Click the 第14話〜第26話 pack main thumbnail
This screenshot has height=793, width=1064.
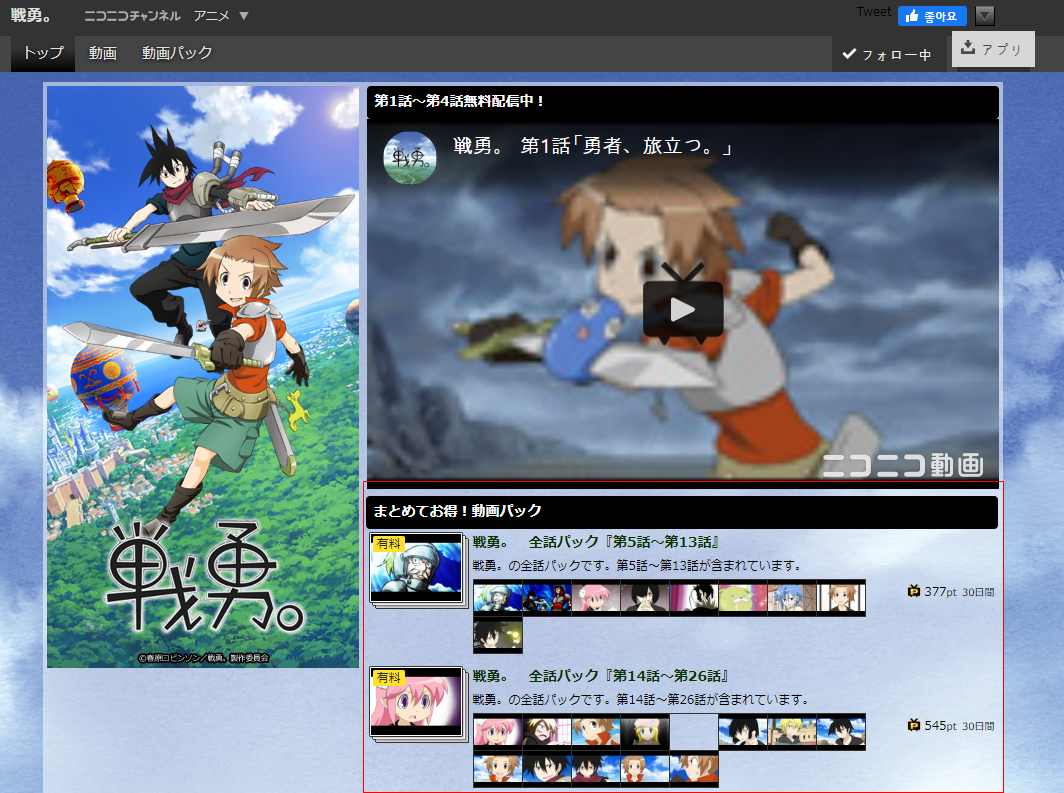click(416, 702)
